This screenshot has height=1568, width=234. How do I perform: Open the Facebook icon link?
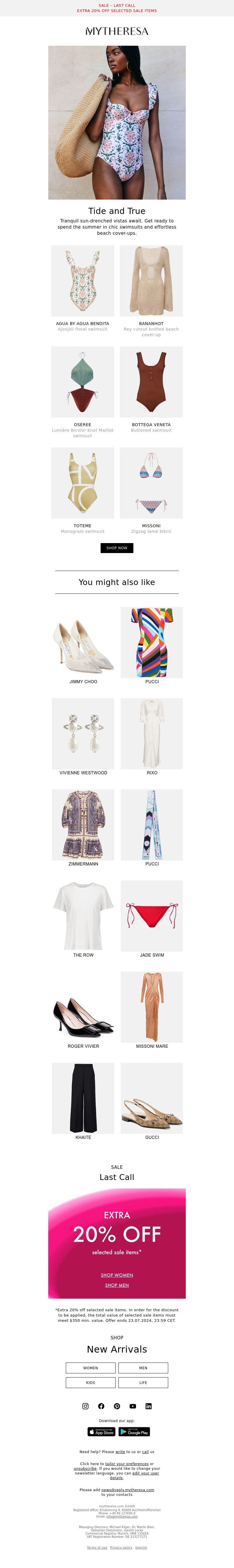101,1406
